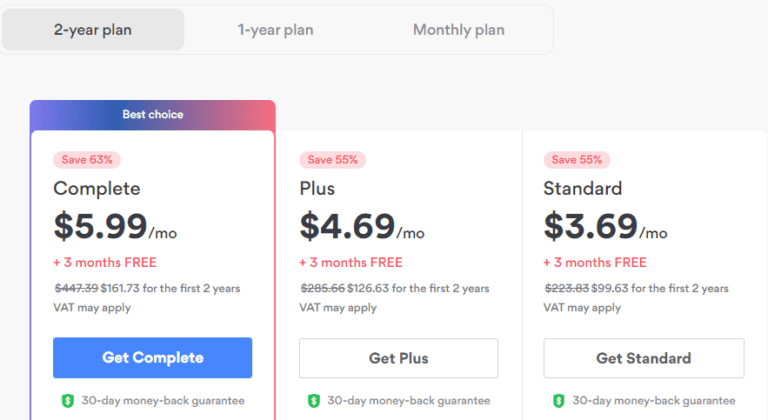Click the Save 55% badge on Standard
Viewport: 768px width, 420px height.
(577, 160)
